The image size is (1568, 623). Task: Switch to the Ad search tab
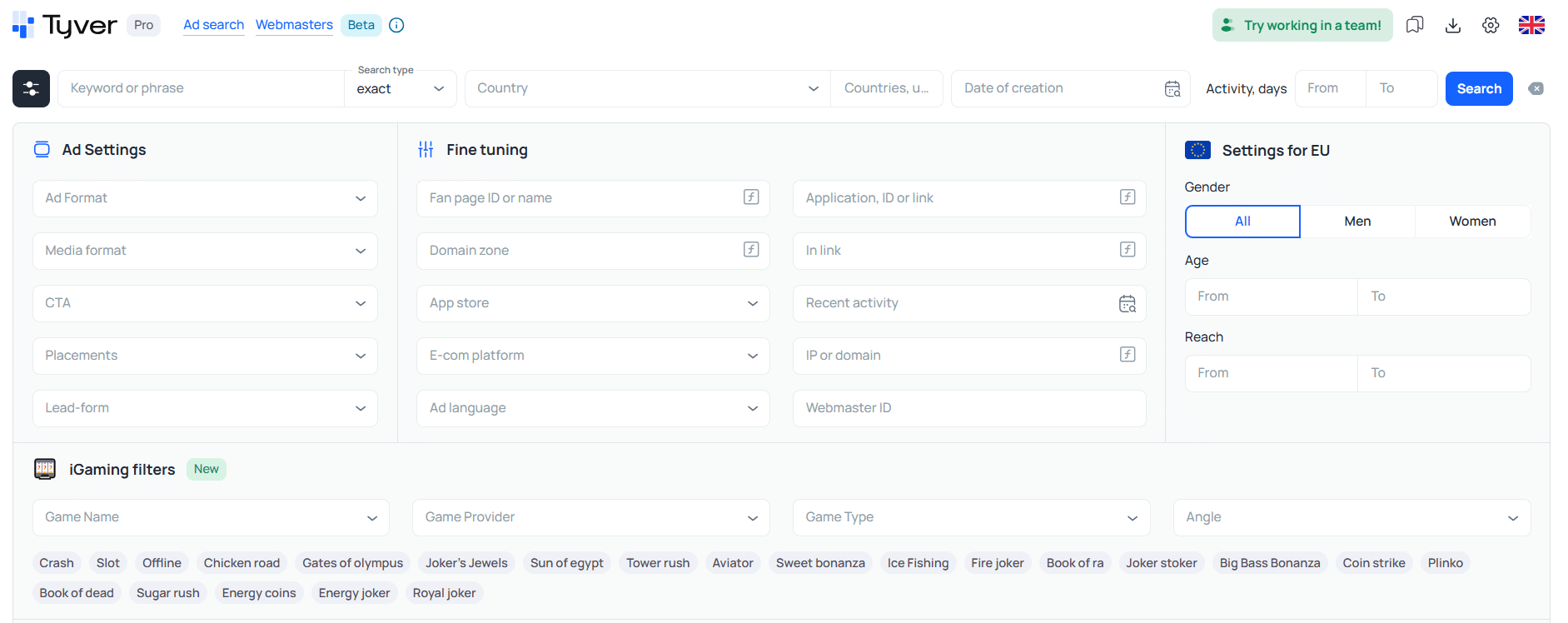tap(214, 25)
